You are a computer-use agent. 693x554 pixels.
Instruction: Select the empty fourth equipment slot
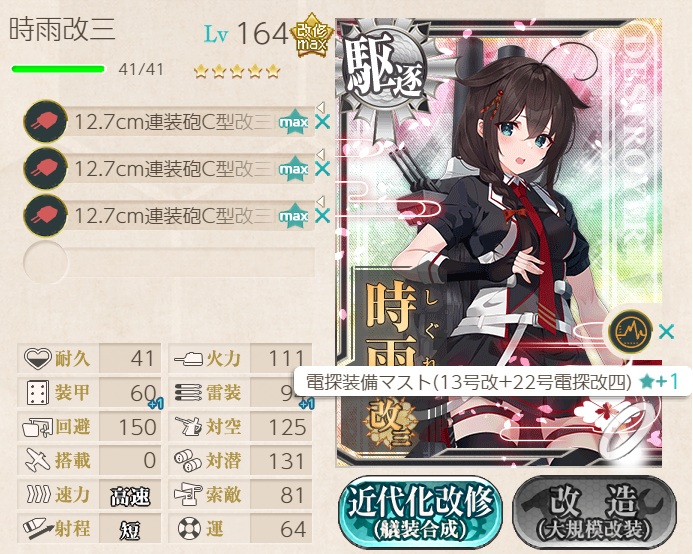169,263
